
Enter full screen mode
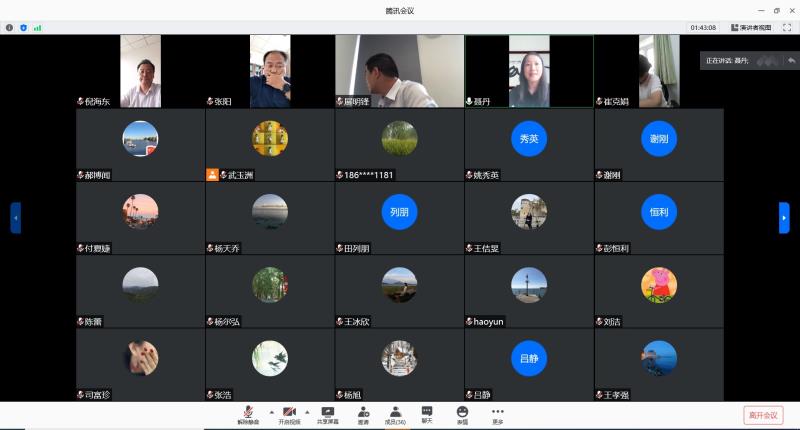786,27
